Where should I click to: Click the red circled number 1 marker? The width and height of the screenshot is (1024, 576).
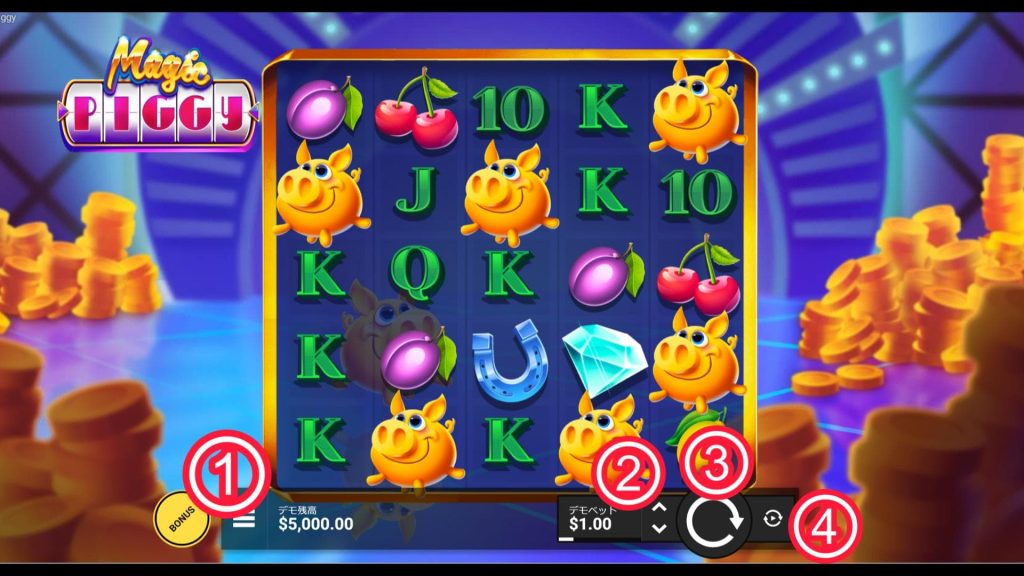[x=227, y=473]
